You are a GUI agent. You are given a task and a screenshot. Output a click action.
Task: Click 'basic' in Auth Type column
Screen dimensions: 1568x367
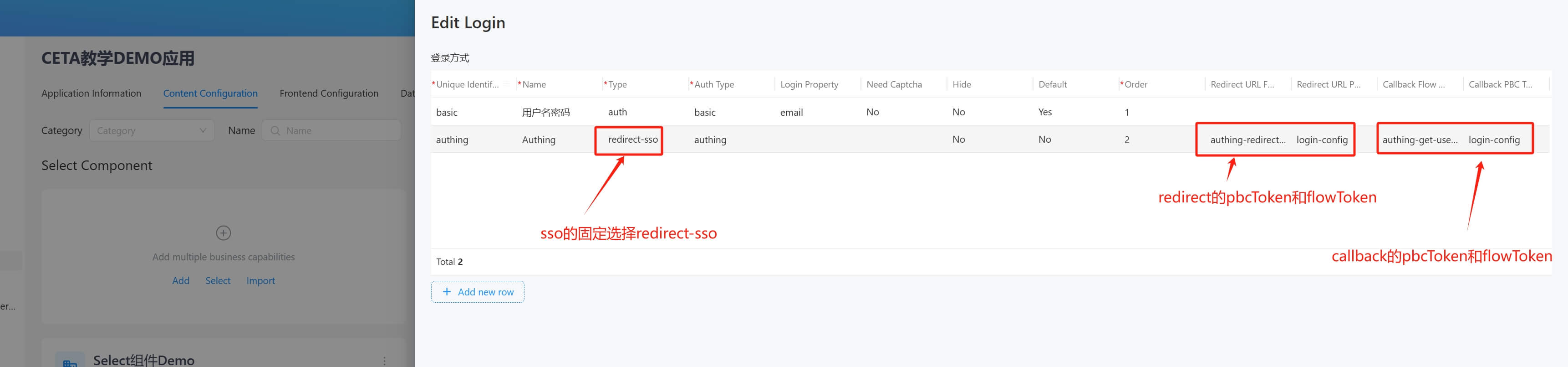[x=705, y=112]
